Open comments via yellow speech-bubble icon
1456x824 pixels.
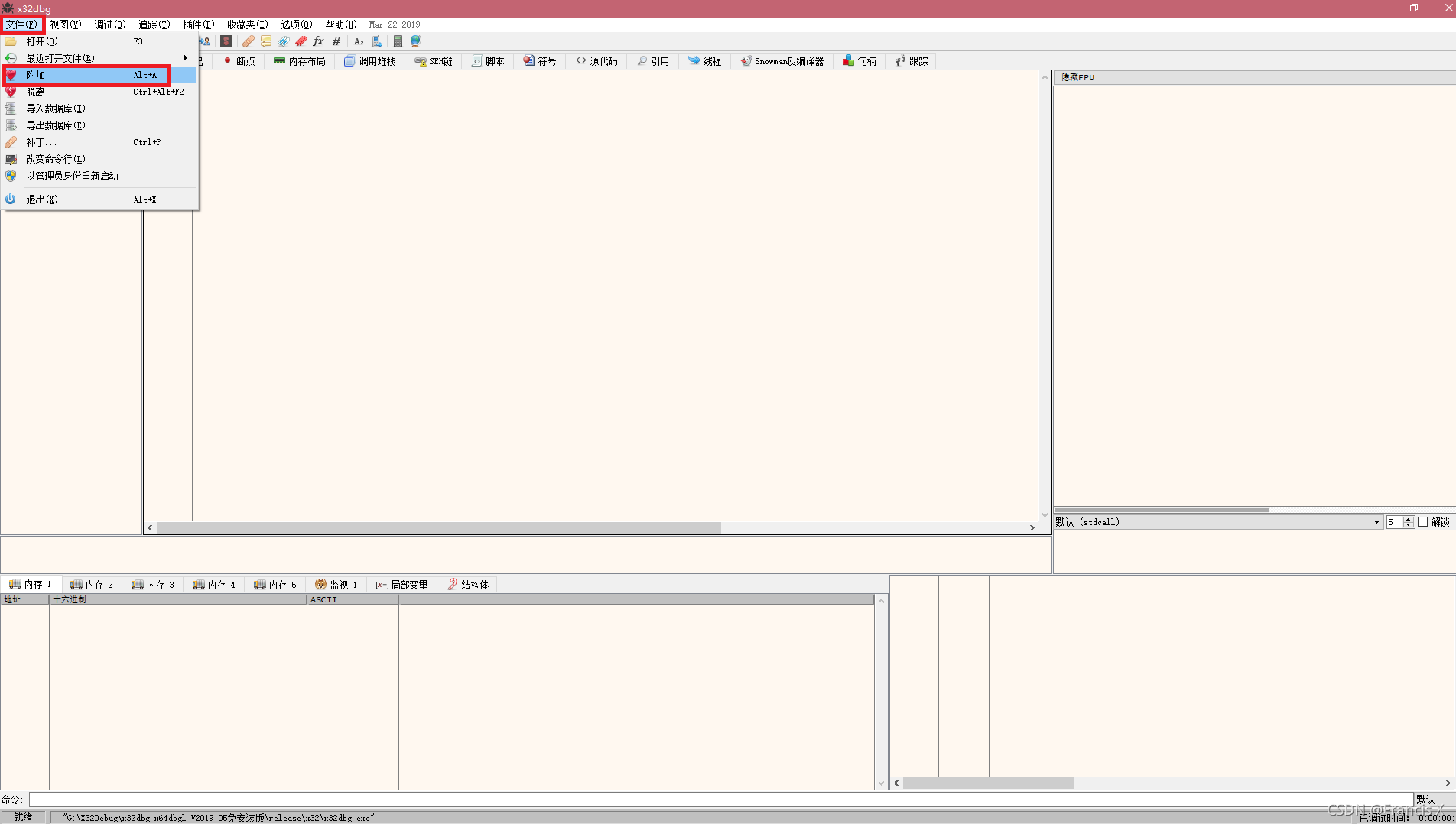tap(266, 41)
